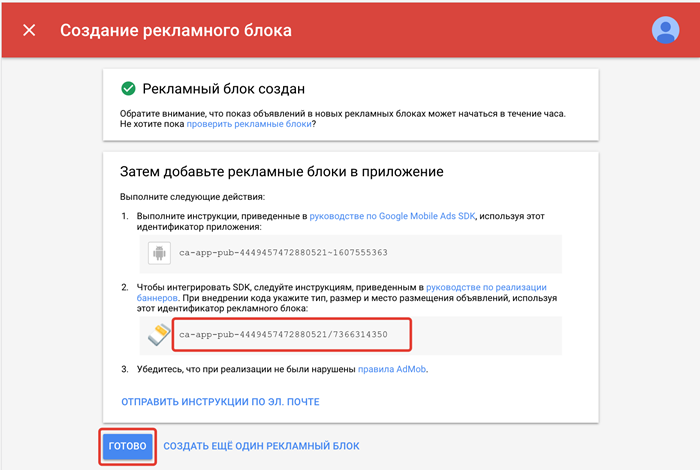Screen dimensions: 700x470
Task: Click the Android app icon
Action: click(158, 253)
